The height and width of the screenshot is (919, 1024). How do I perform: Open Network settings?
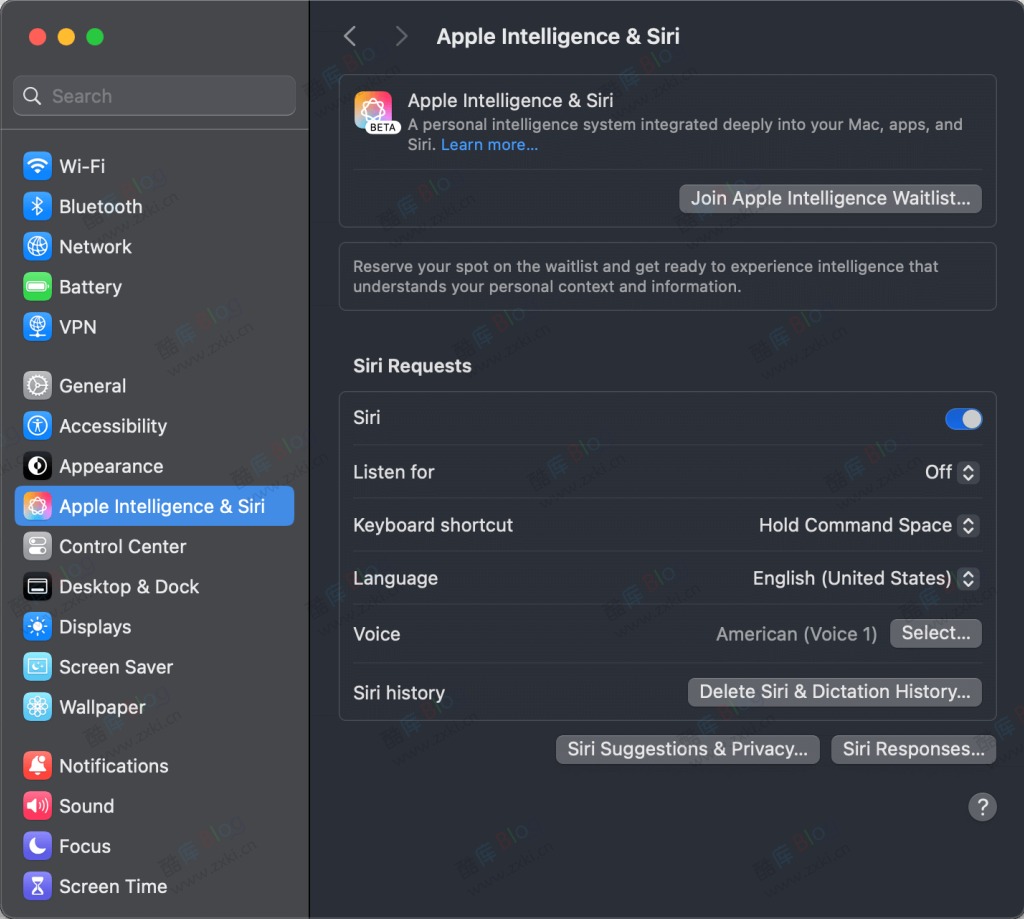point(95,246)
